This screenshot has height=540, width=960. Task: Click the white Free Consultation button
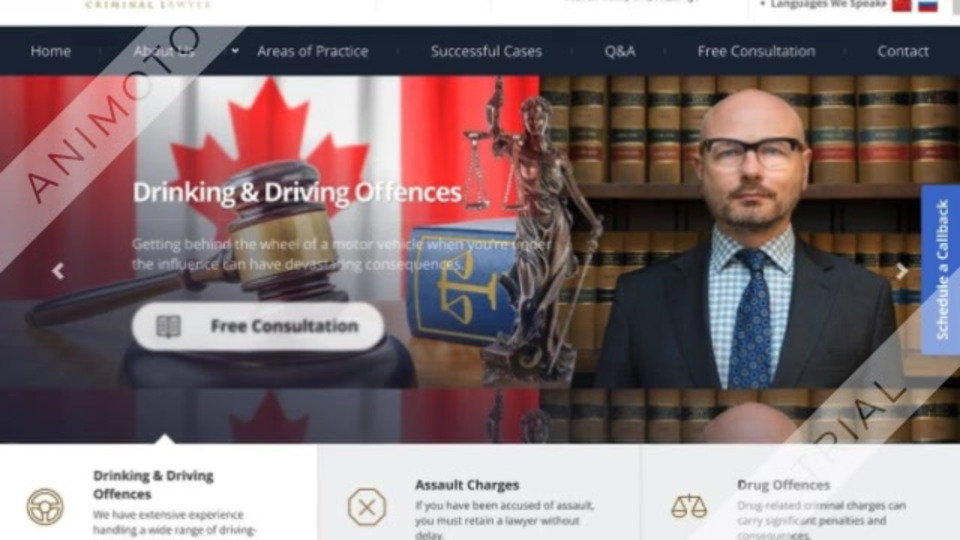point(258,326)
